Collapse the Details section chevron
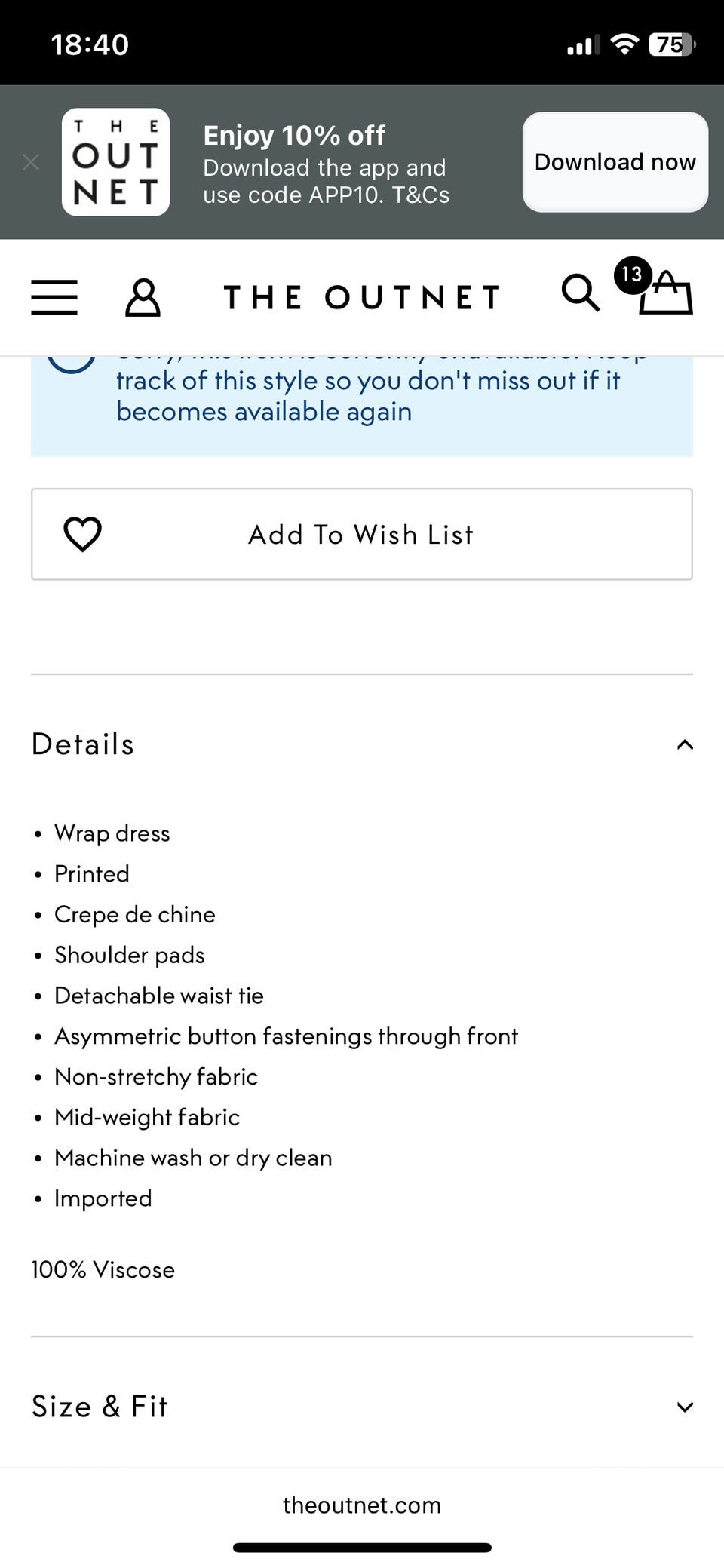This screenshot has width=724, height=1568. tap(685, 744)
